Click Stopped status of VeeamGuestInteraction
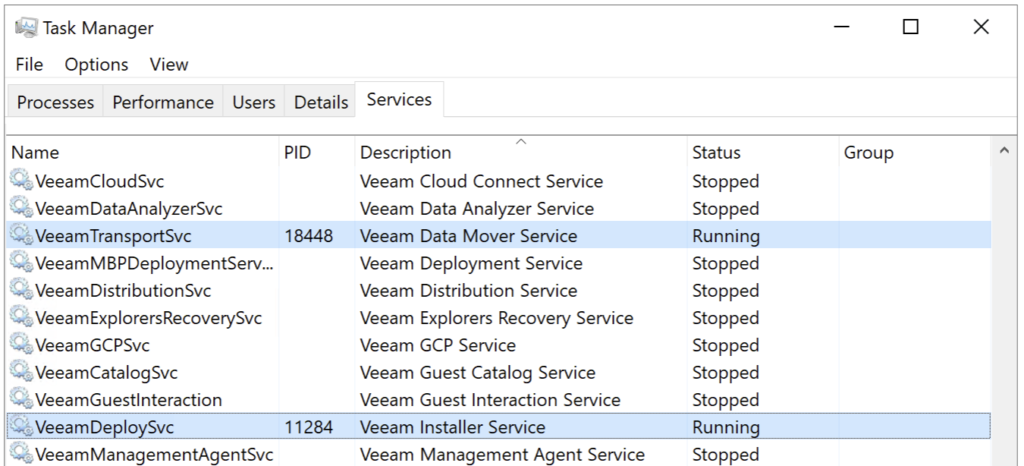The image size is (1024, 466). pos(726,400)
